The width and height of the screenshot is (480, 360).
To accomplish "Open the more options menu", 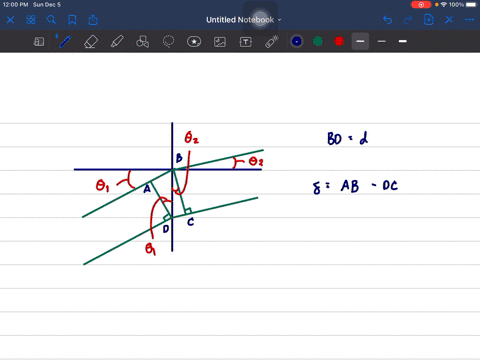I will point(470,20).
